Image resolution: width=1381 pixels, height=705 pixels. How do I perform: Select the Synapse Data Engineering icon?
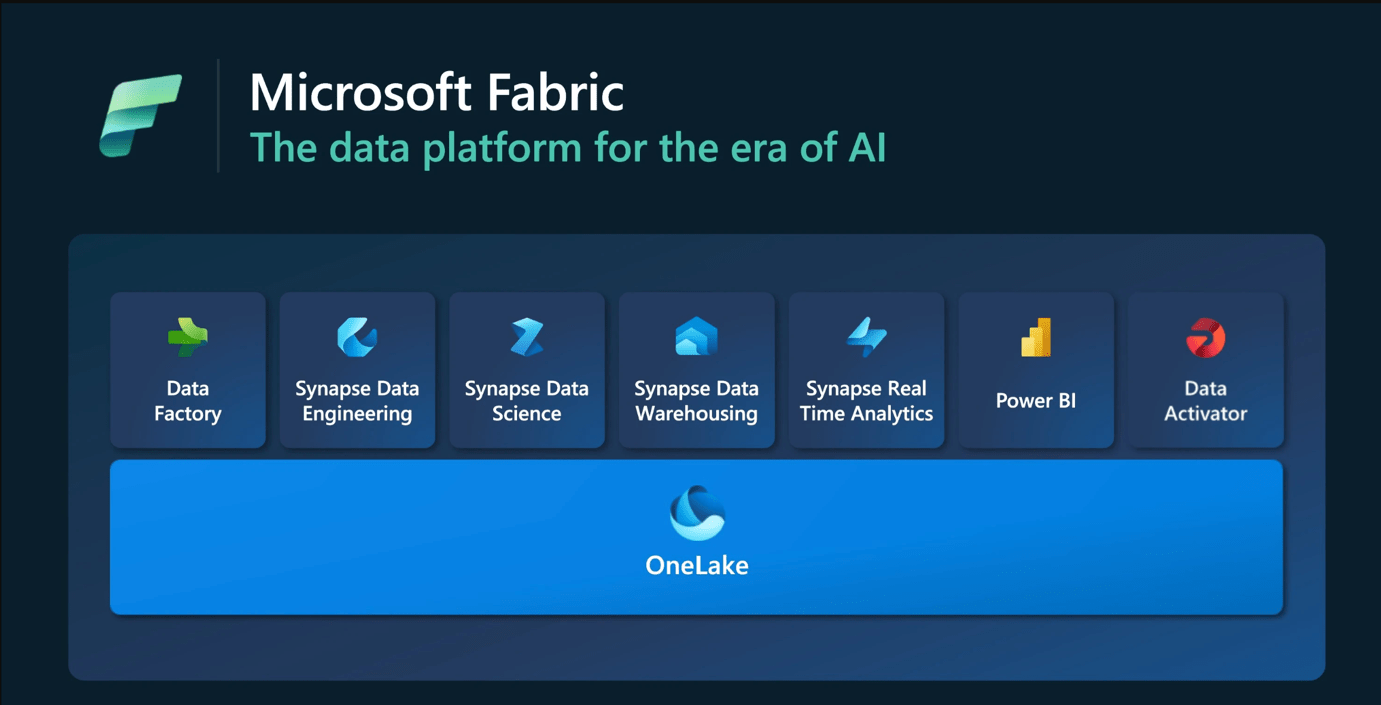click(x=357, y=338)
